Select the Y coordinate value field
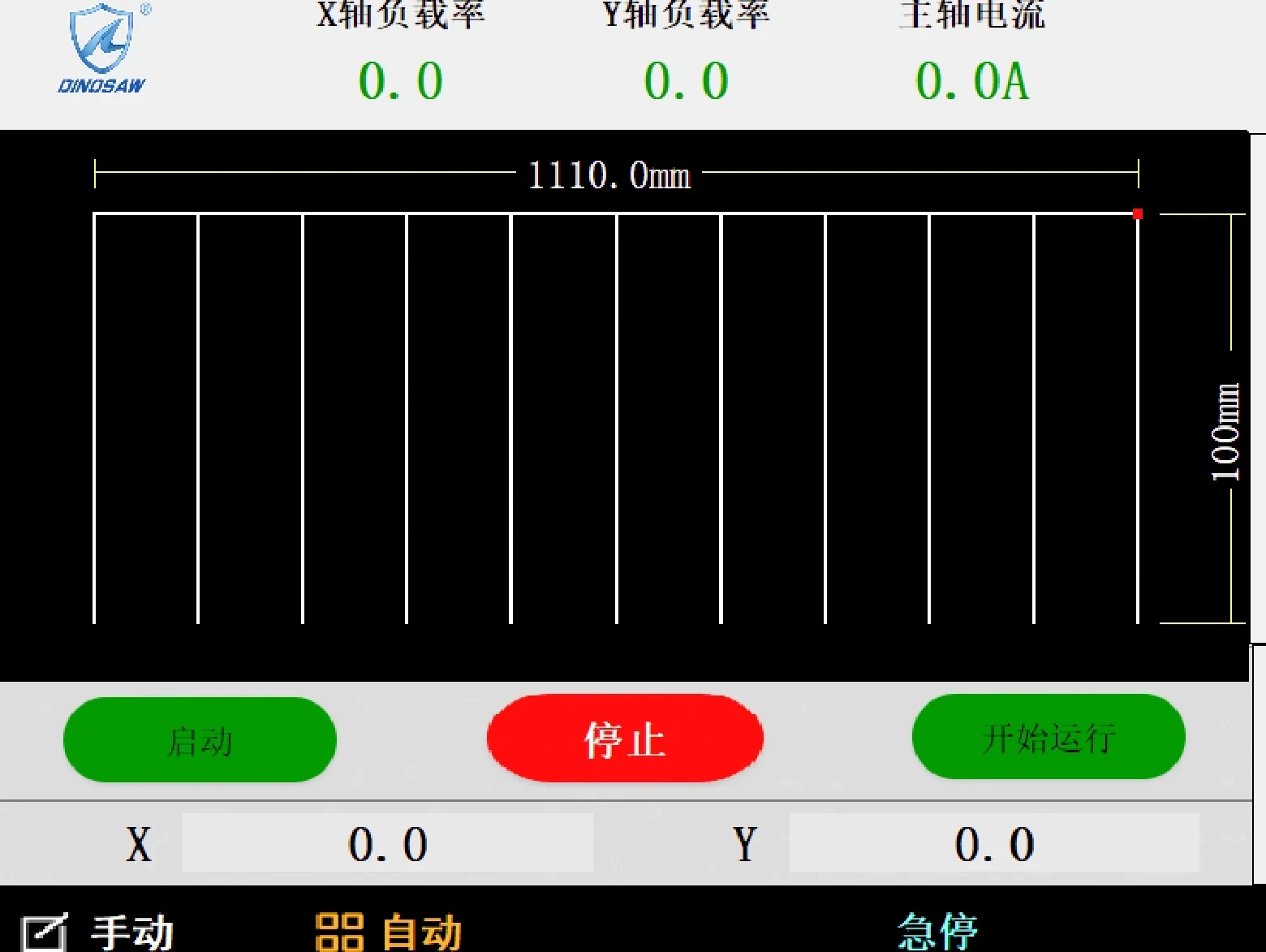 tap(993, 844)
